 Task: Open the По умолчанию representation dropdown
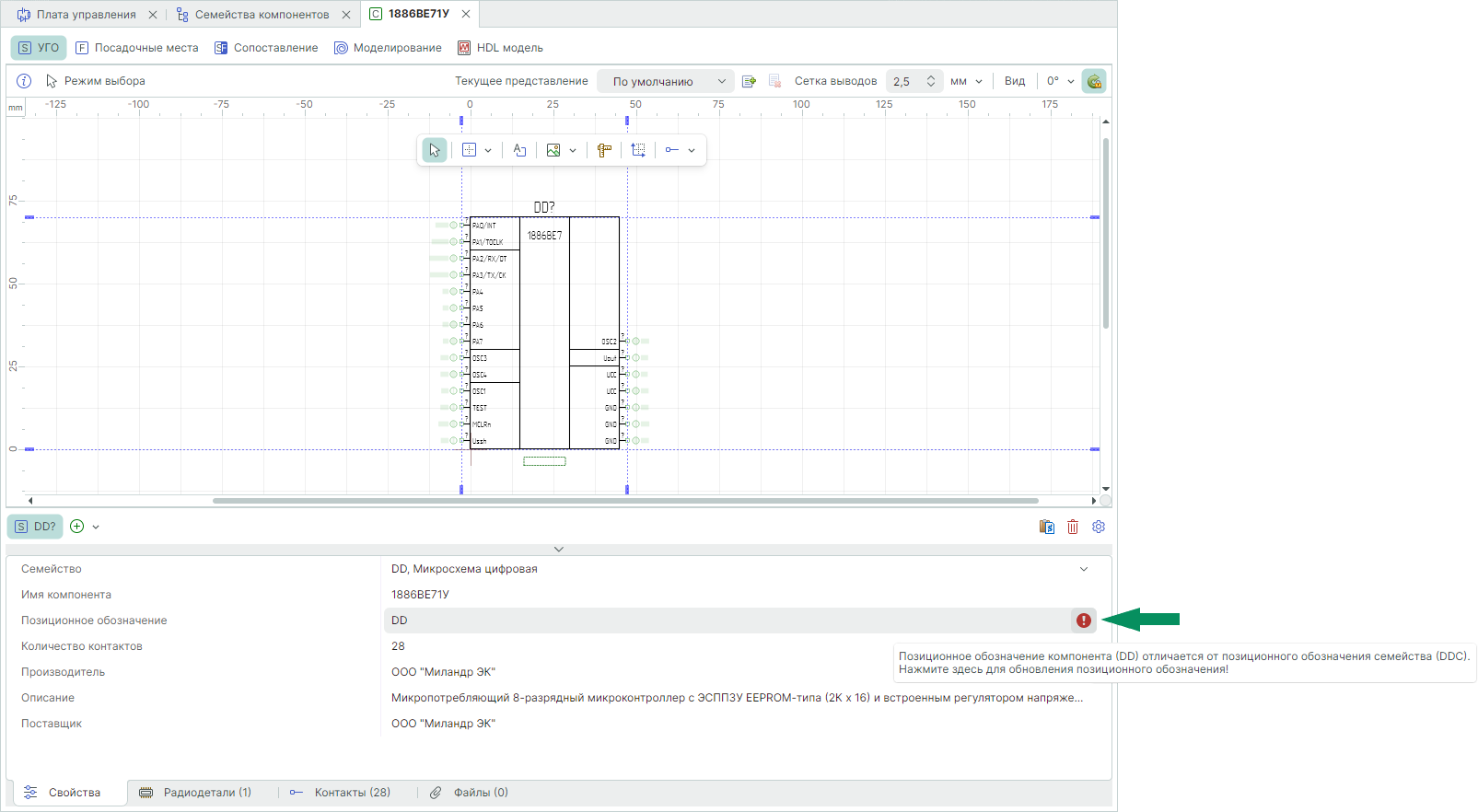click(x=666, y=81)
